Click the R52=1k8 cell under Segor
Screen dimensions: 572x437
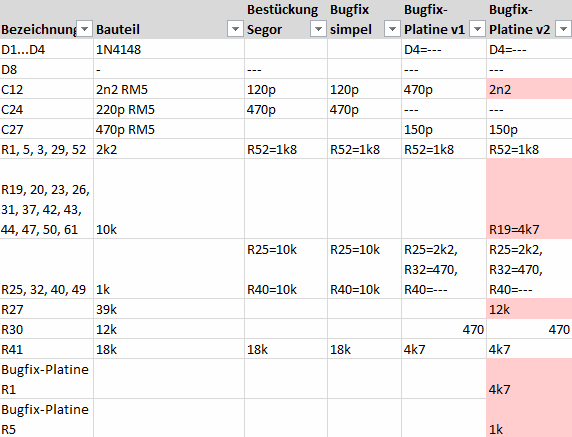pyautogui.click(x=286, y=149)
